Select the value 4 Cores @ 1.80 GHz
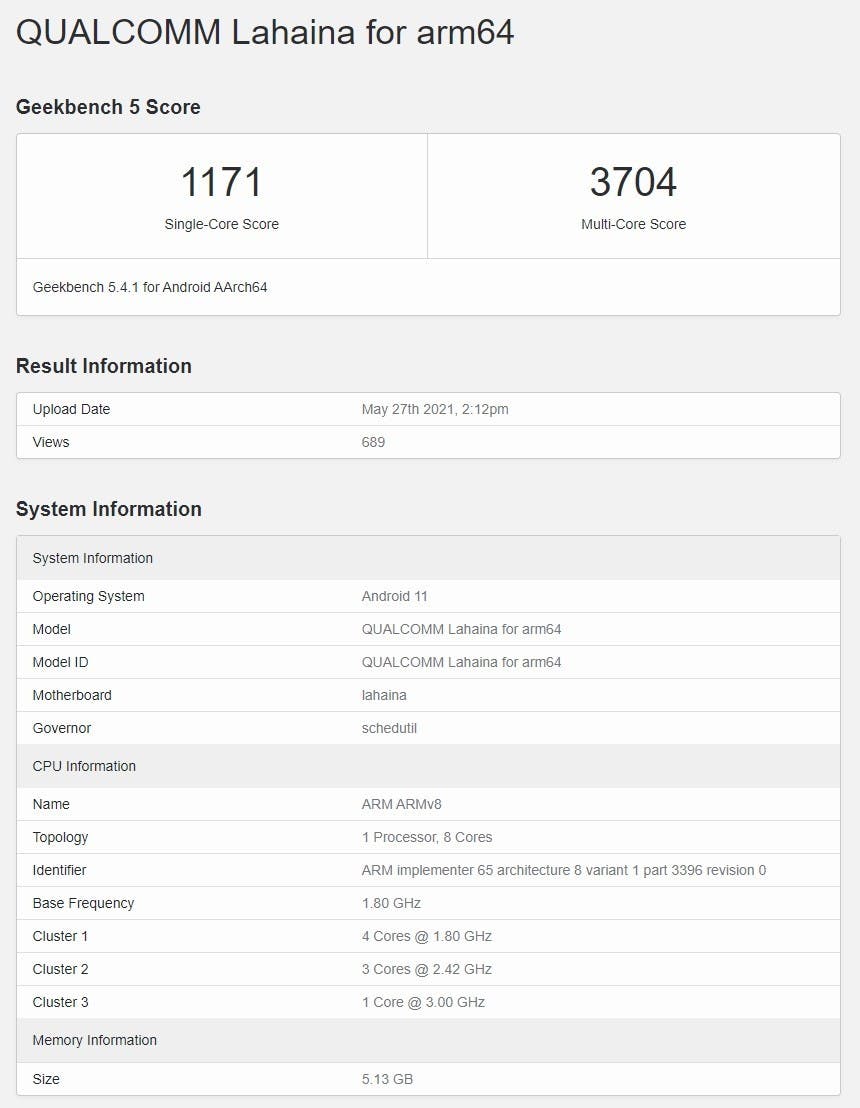The width and height of the screenshot is (860, 1108). coord(427,936)
